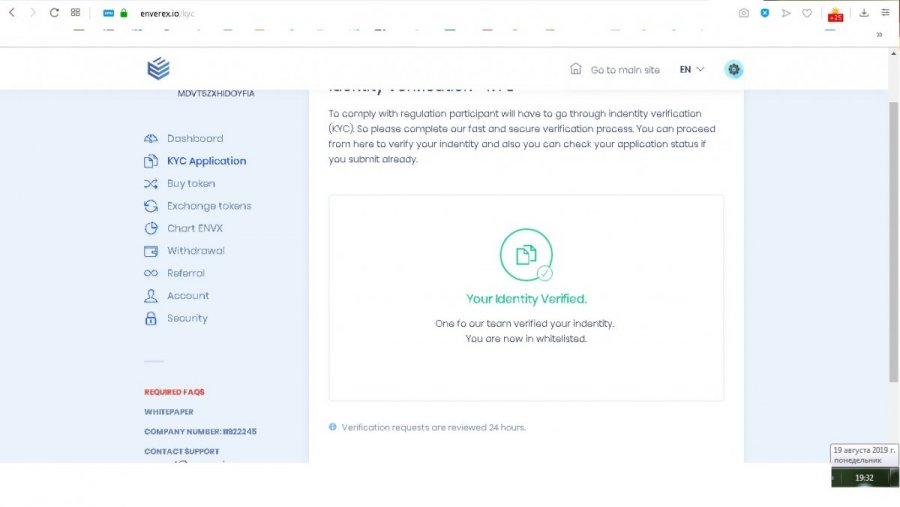
Task: Click the REQUIRED FAQS link
Action: coord(174,392)
